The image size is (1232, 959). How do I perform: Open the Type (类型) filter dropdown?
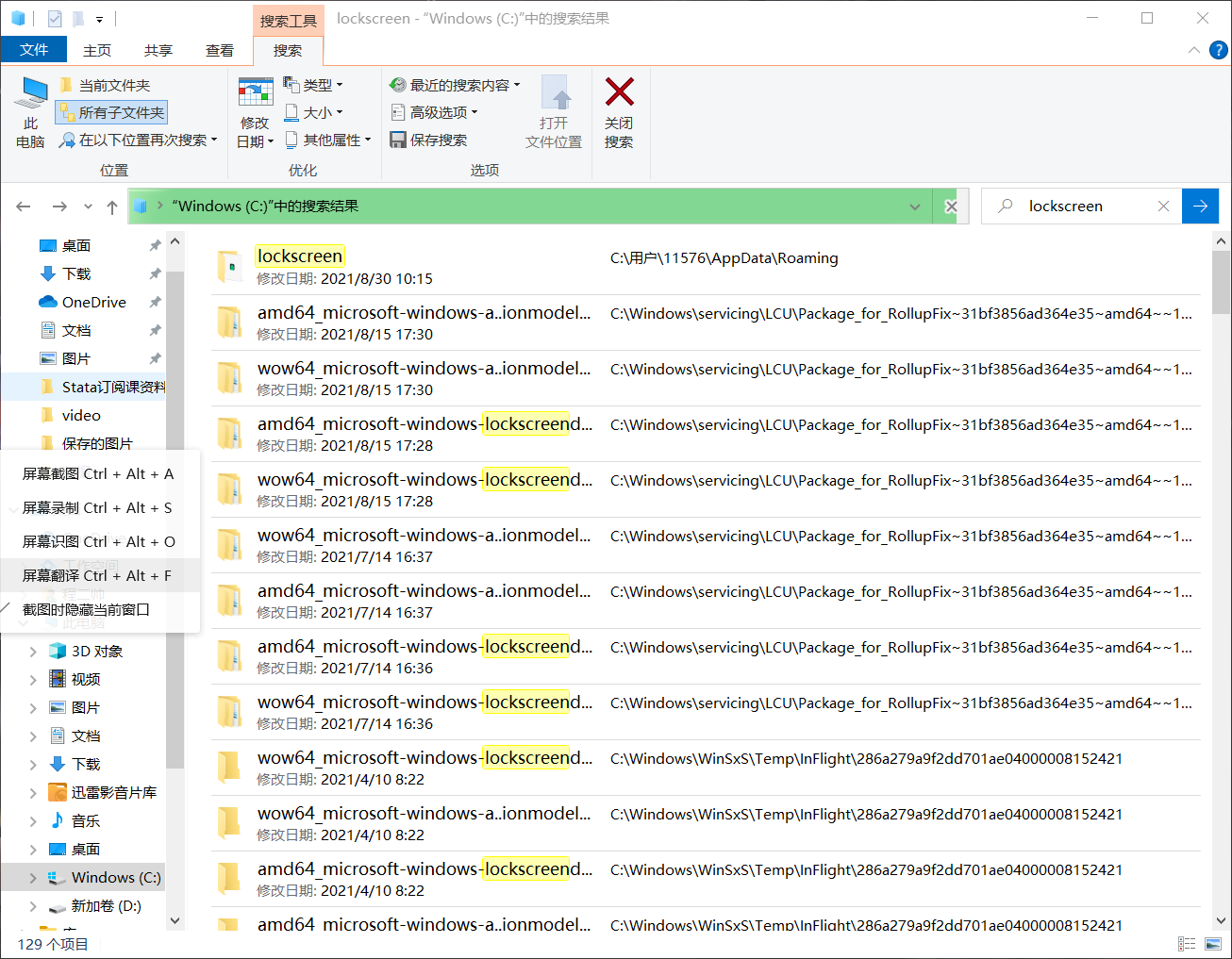click(314, 85)
